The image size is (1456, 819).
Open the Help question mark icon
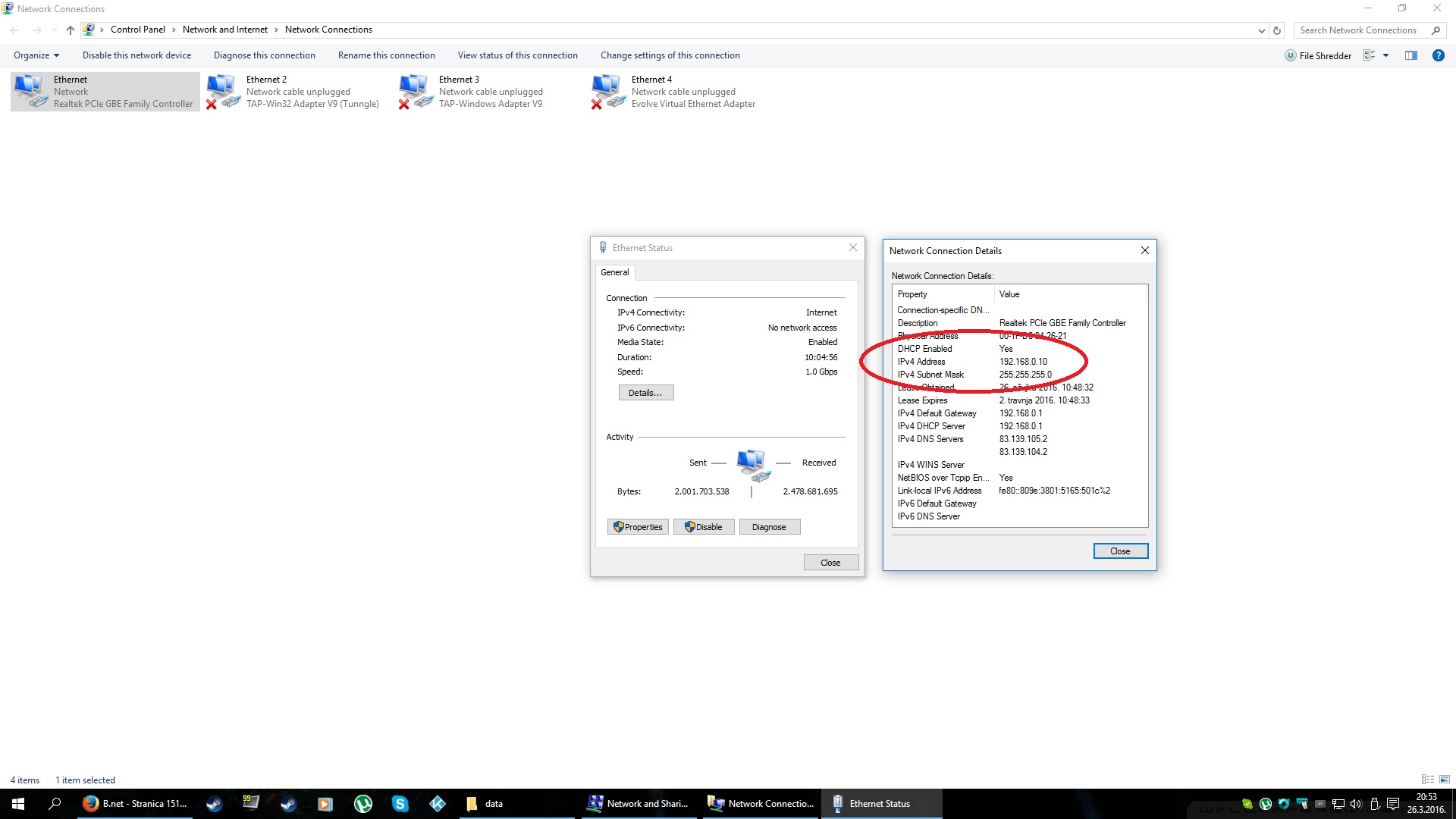coord(1438,55)
